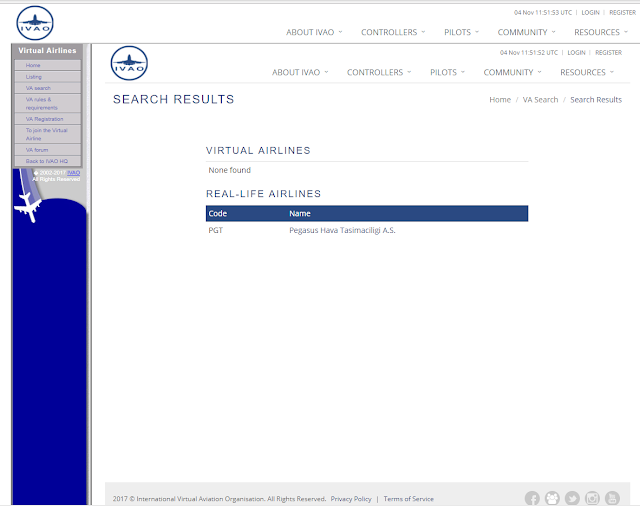Click Pegasus Hava Tasimaciligi A.S. name cell
640x518 pixels.
[342, 230]
